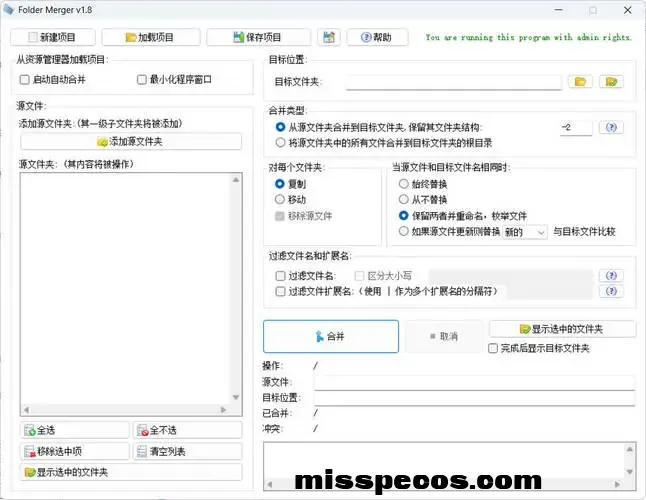Click the 源文件 status path field
Image resolution: width=646 pixels, height=500 pixels.
tap(474, 382)
